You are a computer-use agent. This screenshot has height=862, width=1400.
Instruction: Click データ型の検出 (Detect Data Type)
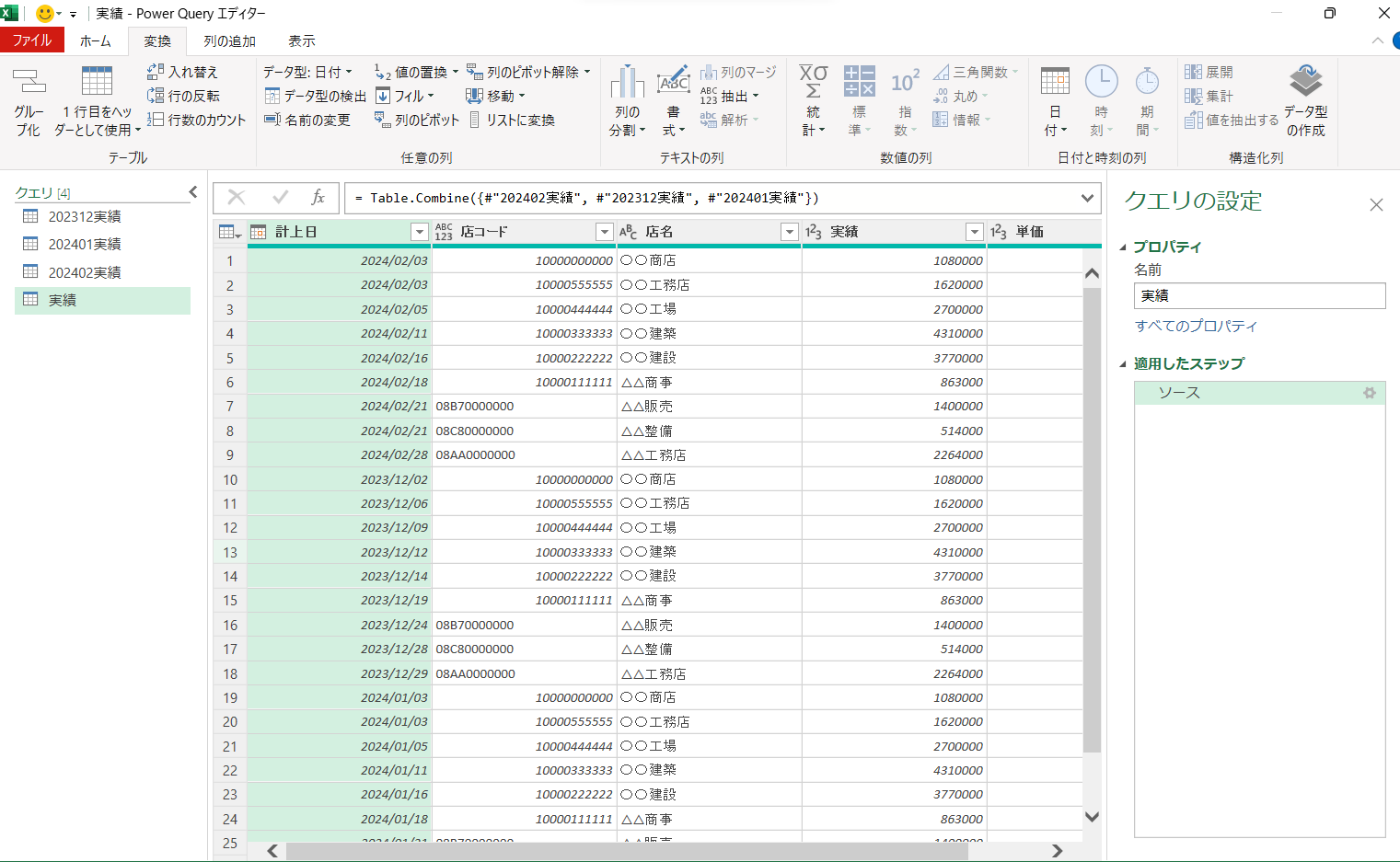[315, 96]
